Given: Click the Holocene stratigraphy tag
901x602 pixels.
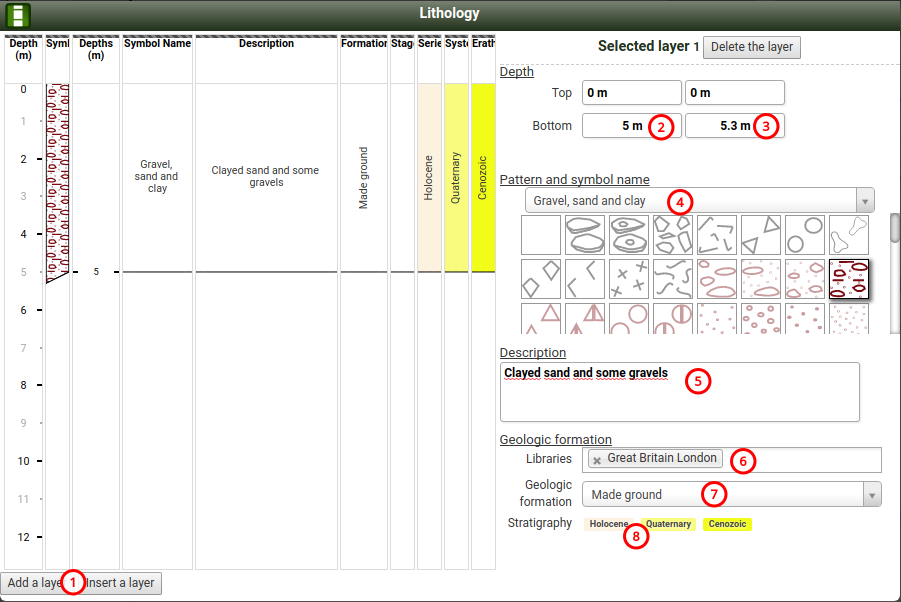Looking at the screenshot, I should 608,524.
